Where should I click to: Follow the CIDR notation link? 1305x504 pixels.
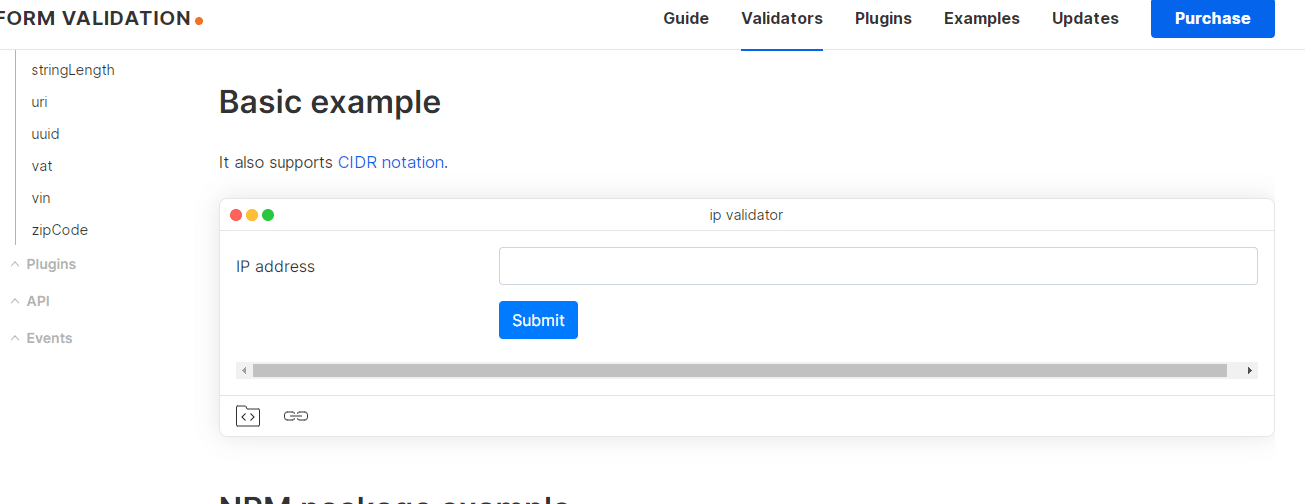[391, 162]
